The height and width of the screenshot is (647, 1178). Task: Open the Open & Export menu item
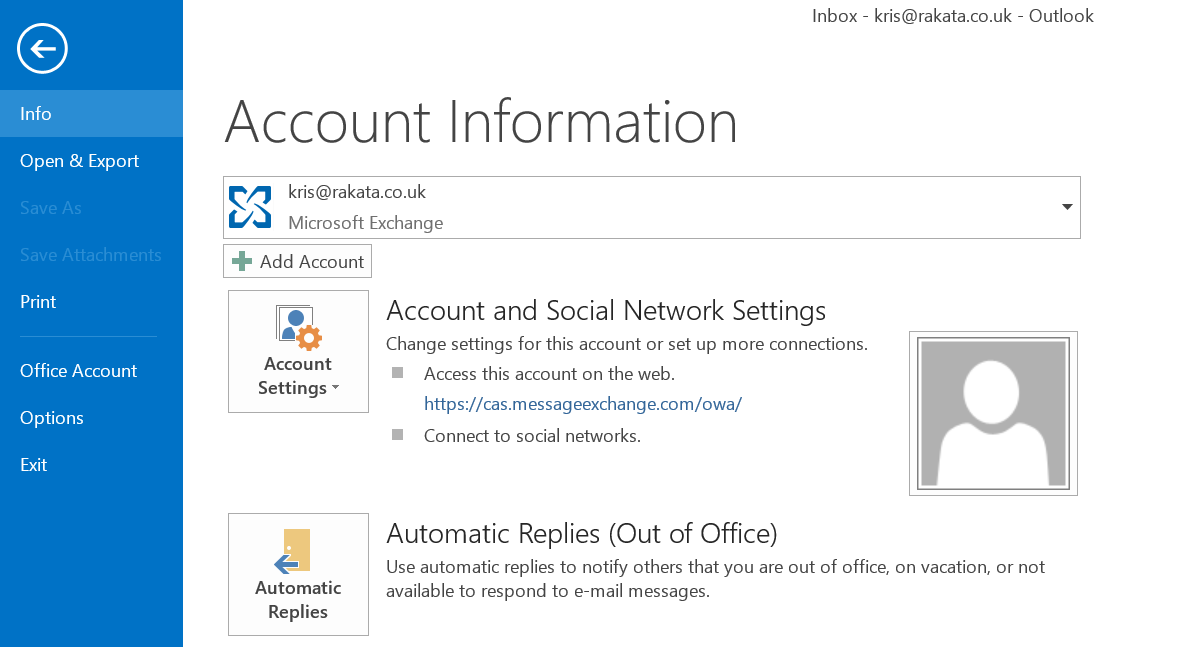pyautogui.click(x=91, y=161)
